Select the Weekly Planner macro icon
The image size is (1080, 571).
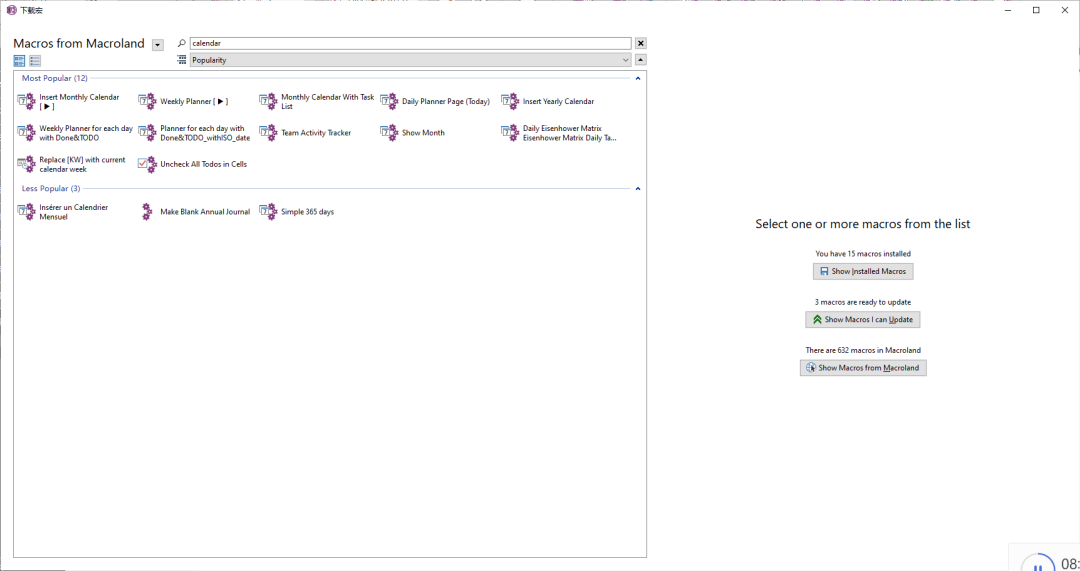tap(147, 102)
